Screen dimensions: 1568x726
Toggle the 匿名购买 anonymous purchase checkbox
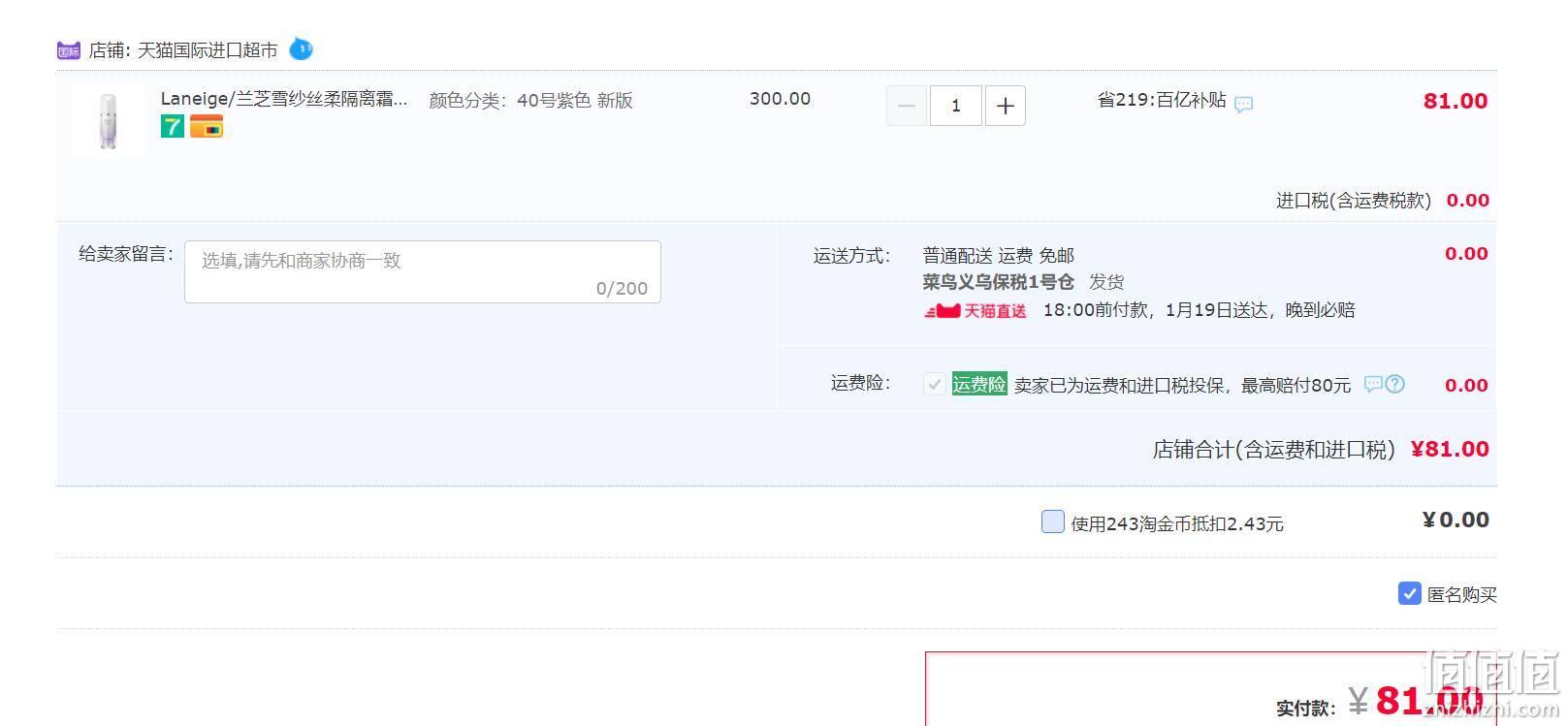pyautogui.click(x=1410, y=593)
